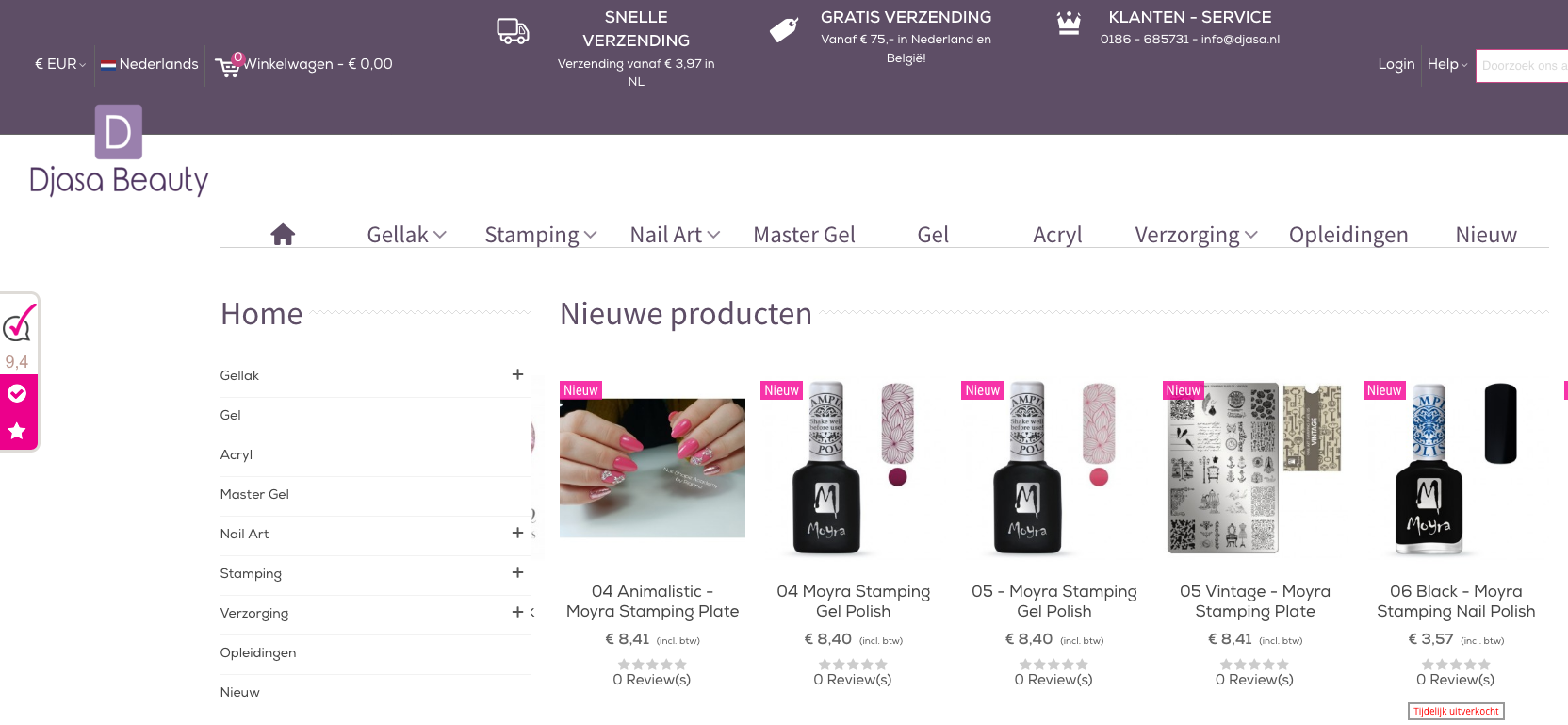1568x725 pixels.
Task: Open the Verzorging navigation menu
Action: tap(1195, 235)
